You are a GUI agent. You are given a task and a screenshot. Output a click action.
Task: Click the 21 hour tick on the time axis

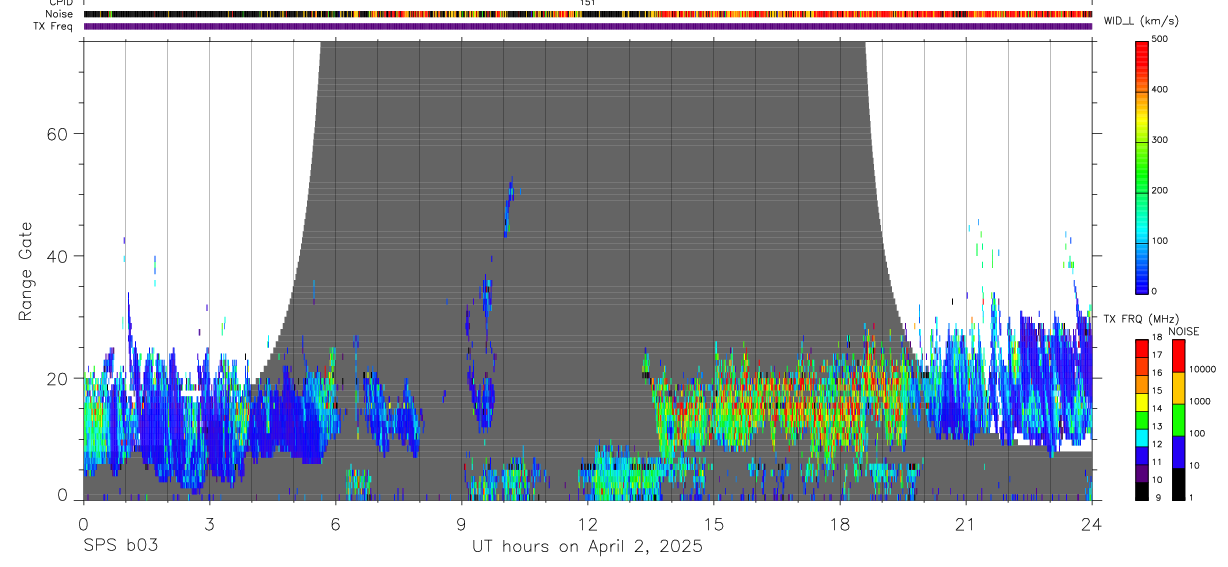click(966, 522)
